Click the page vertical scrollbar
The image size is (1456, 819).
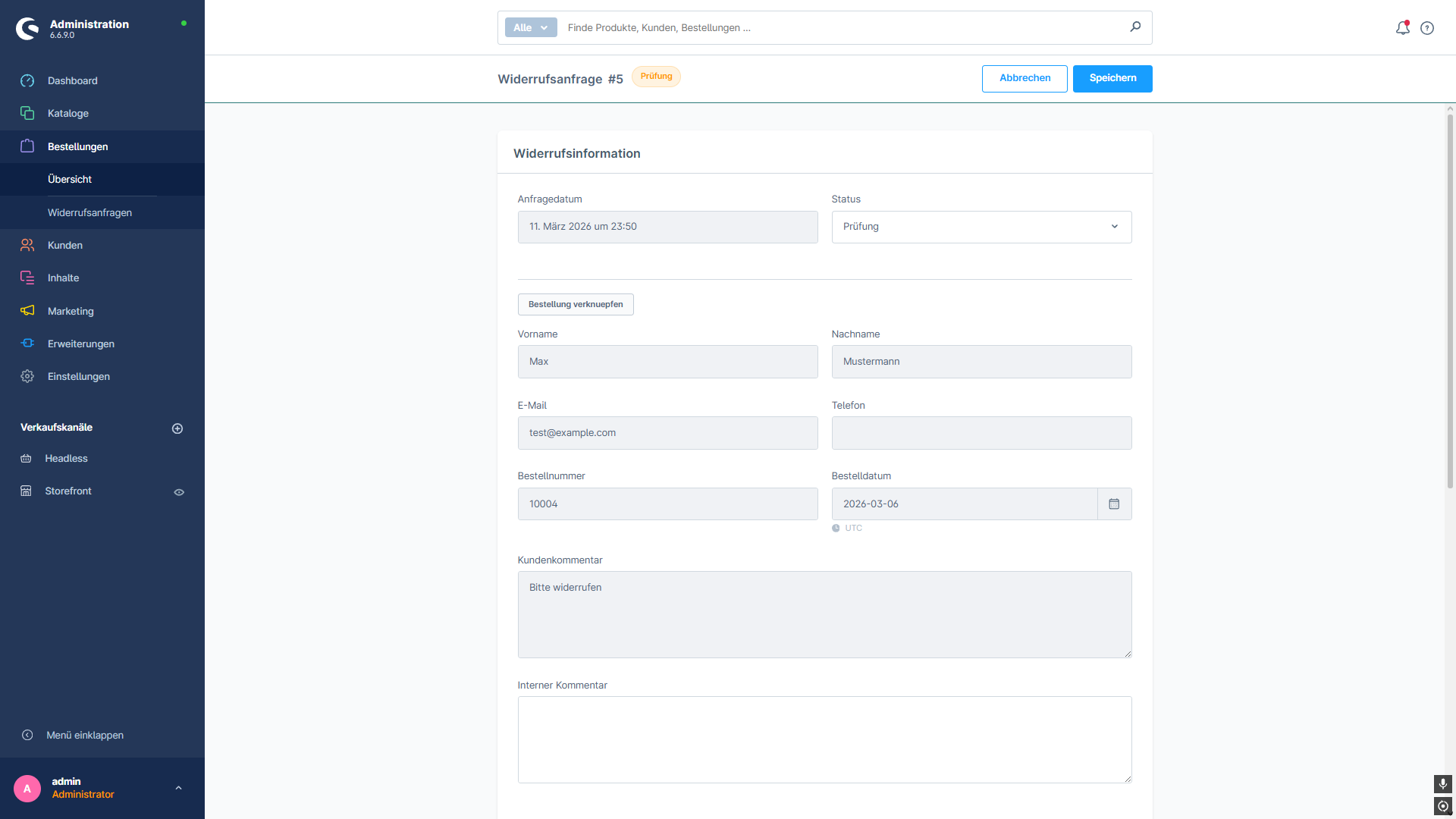(1450, 303)
